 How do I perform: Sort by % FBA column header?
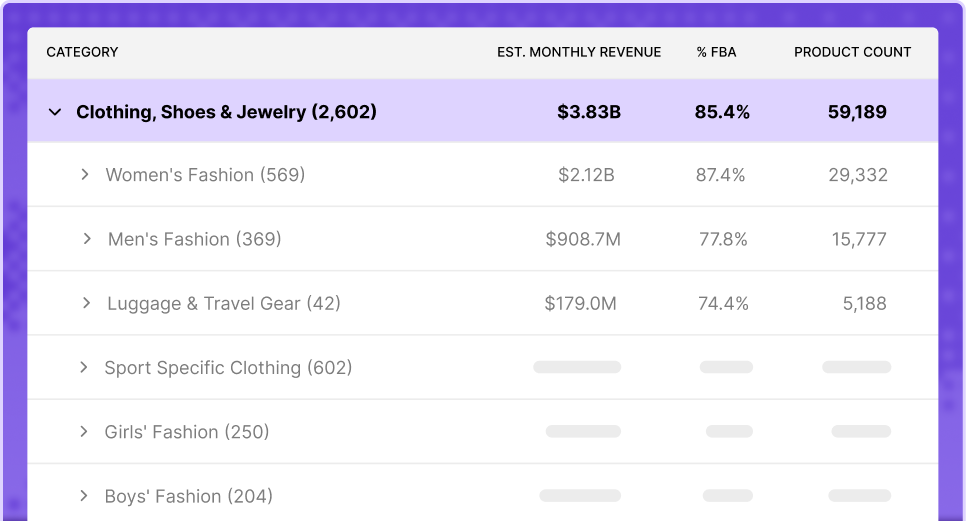coord(716,52)
